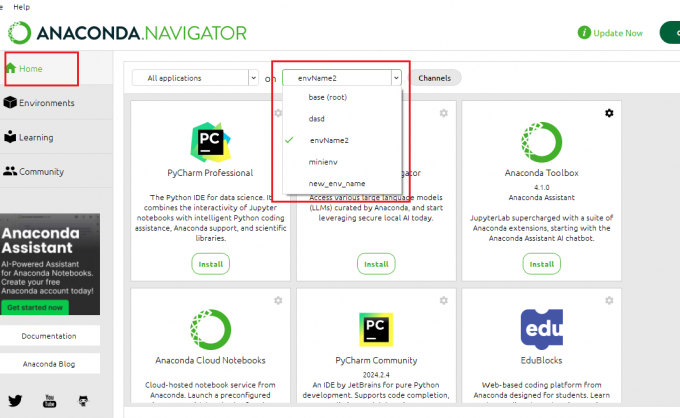Open the All applications filter dropdown
The height and width of the screenshot is (418, 680).
pyautogui.click(x=195, y=78)
